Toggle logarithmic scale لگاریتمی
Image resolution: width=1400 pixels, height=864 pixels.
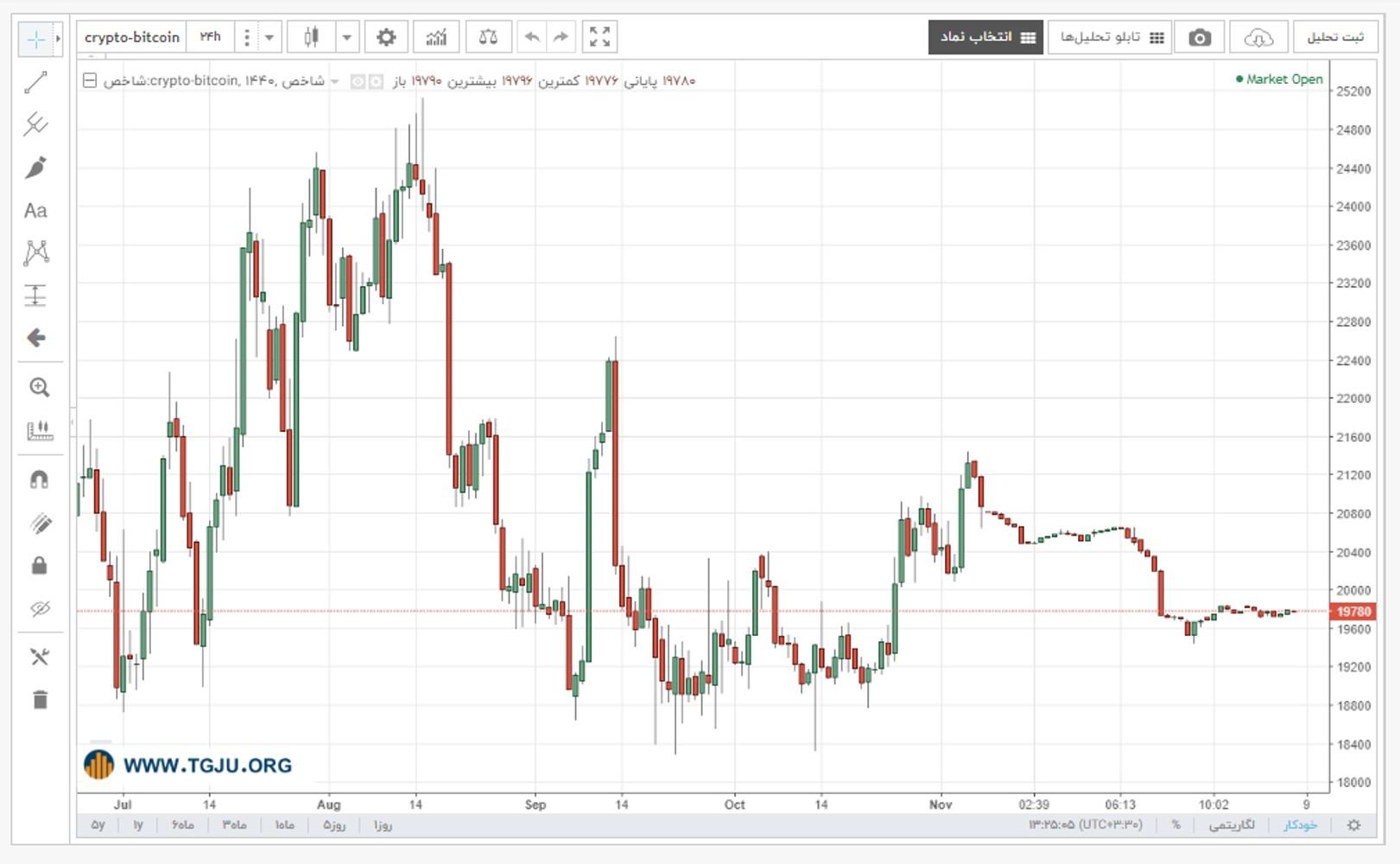[1231, 825]
